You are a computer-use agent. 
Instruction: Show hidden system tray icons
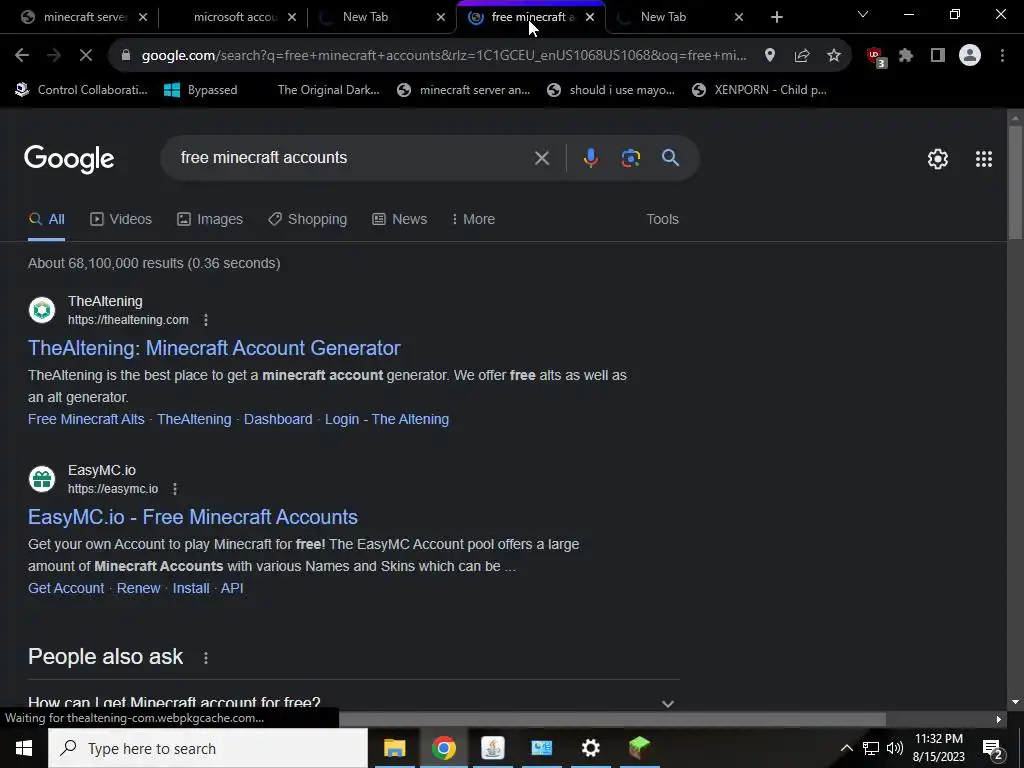tap(846, 748)
